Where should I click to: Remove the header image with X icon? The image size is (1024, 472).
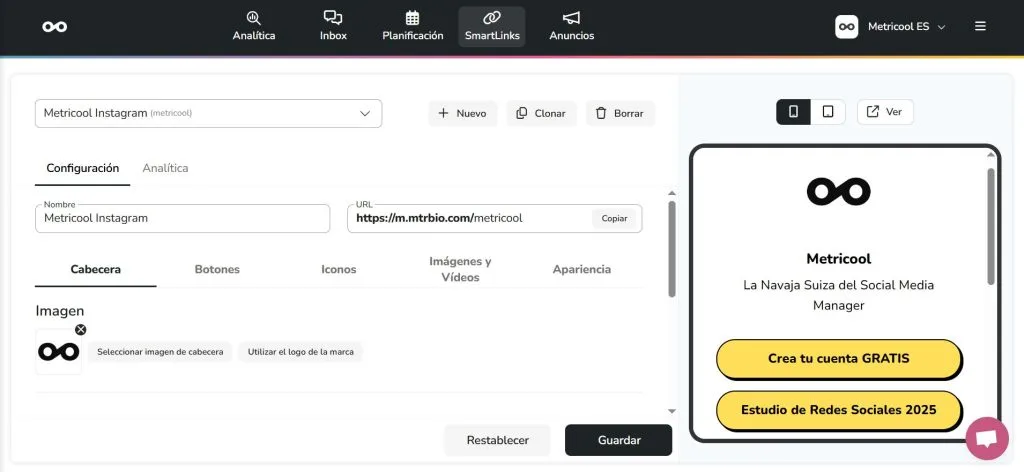[x=80, y=330]
